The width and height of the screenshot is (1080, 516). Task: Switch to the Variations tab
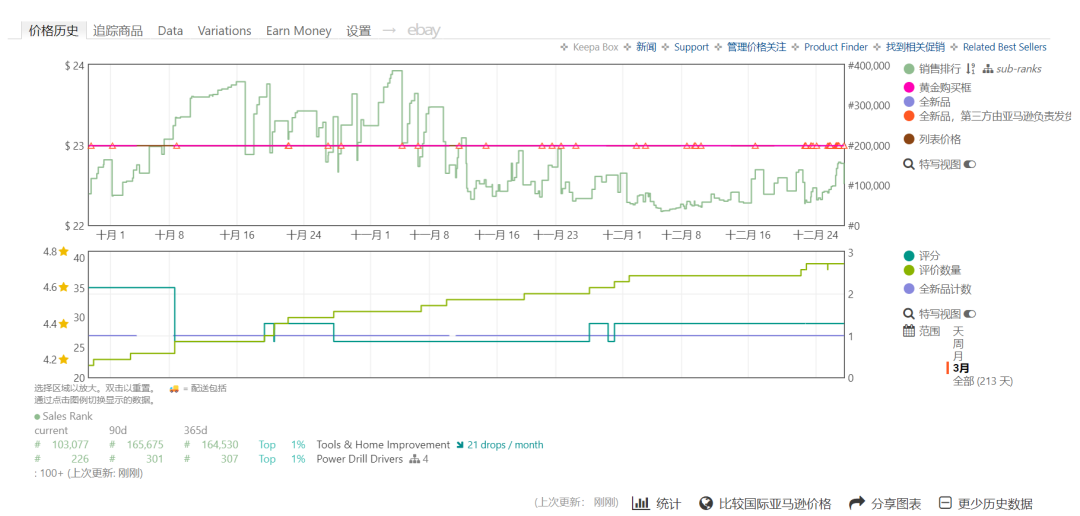[224, 31]
